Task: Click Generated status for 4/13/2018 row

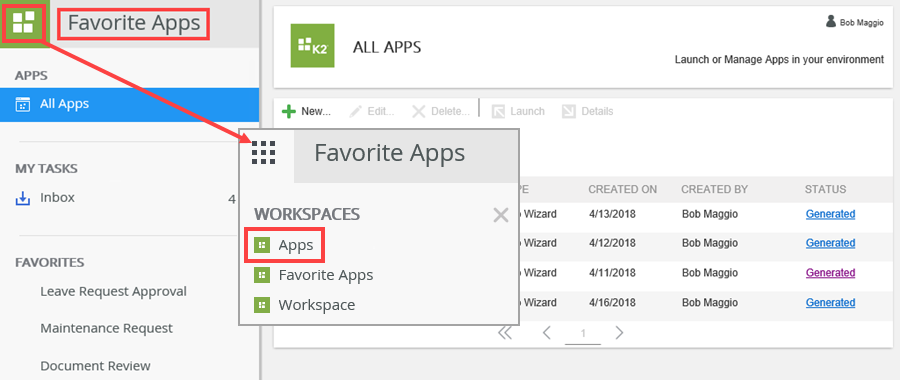Action: click(x=830, y=214)
